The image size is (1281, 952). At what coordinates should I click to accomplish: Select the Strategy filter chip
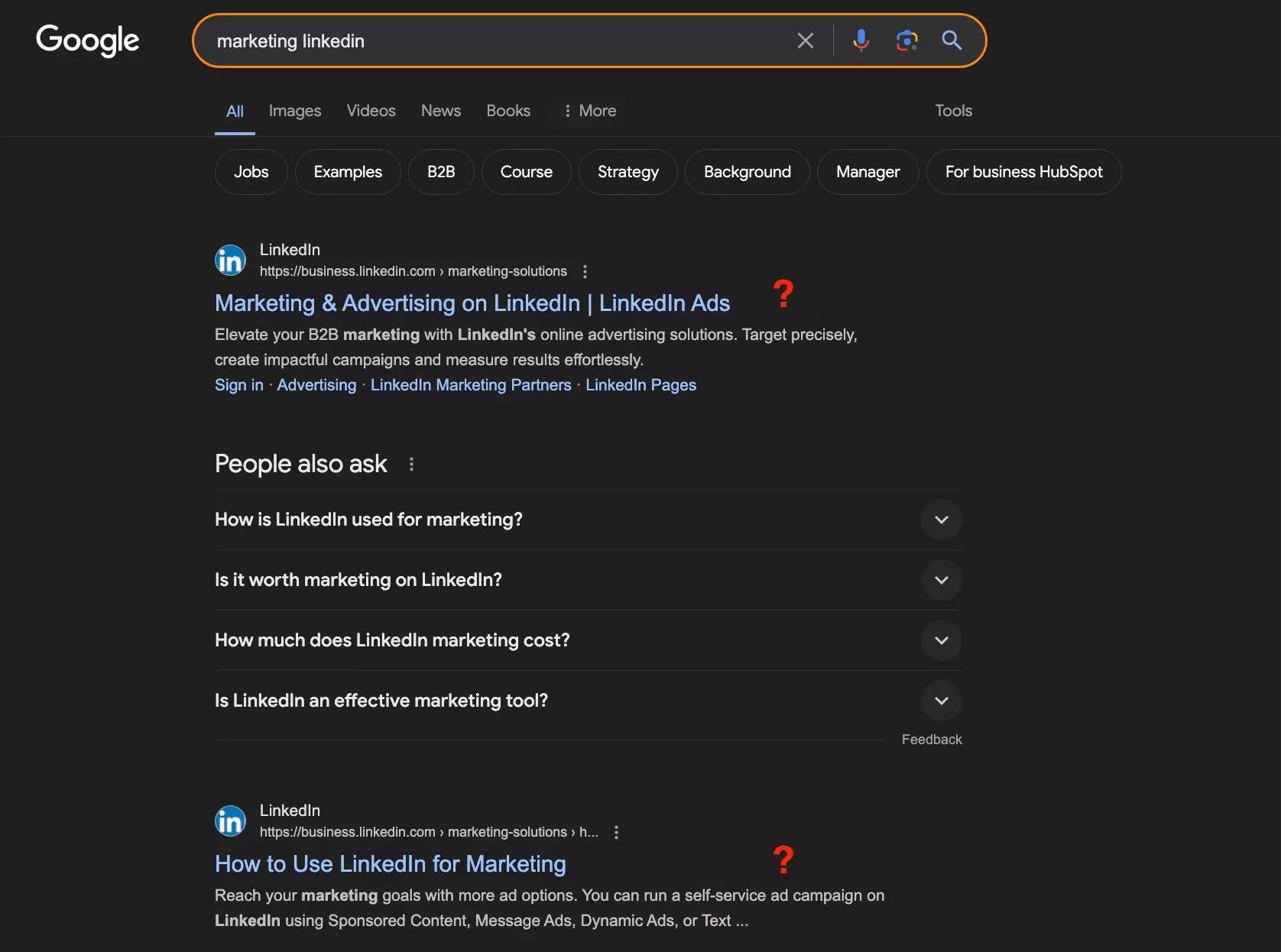pos(628,172)
